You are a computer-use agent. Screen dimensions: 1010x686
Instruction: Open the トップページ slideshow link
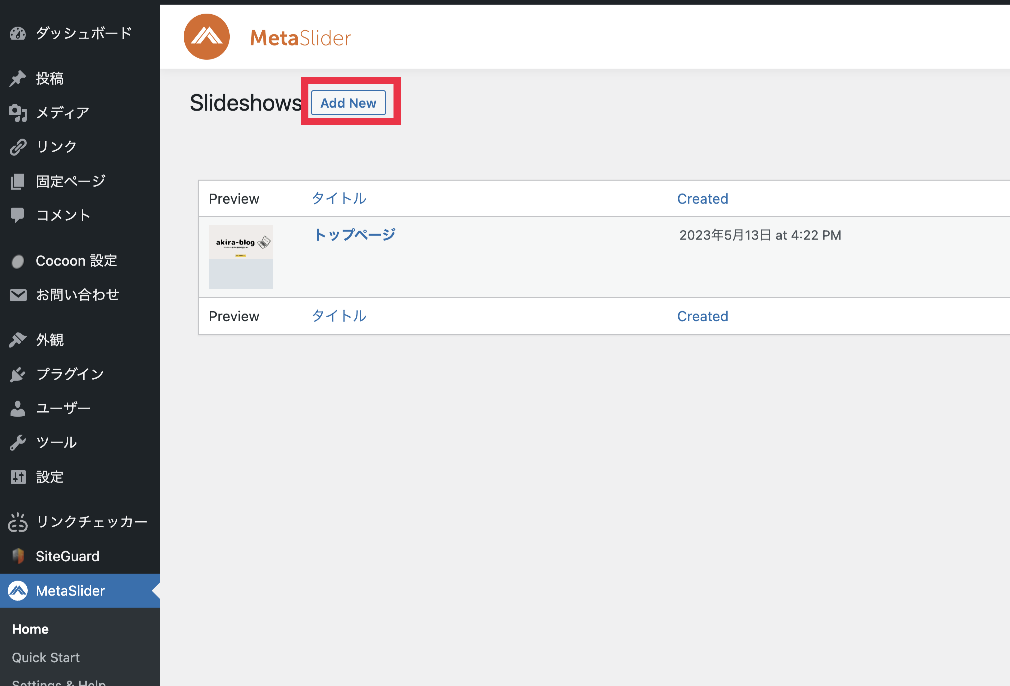coord(354,235)
